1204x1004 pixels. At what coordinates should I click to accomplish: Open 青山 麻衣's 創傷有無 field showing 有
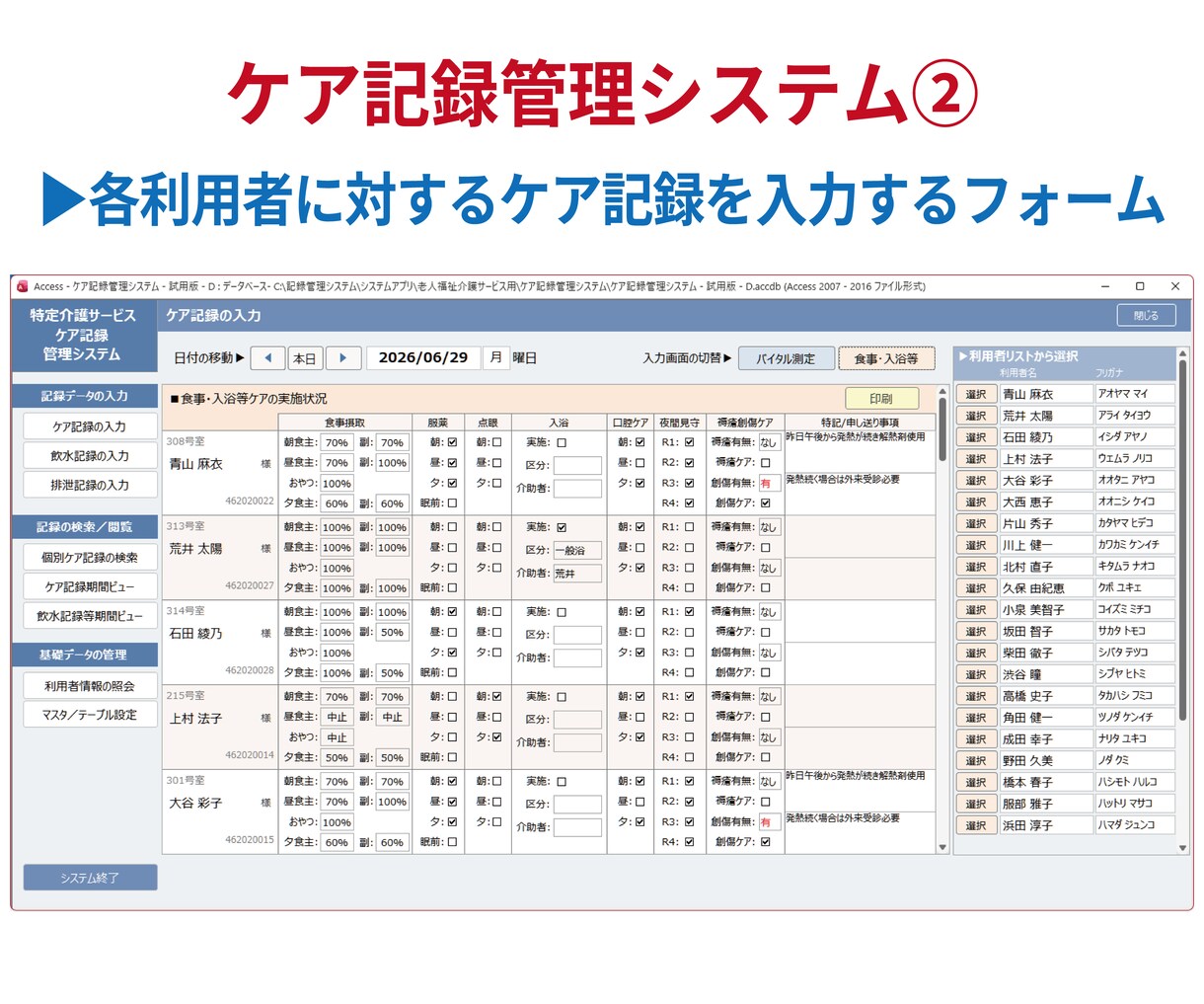point(769,483)
